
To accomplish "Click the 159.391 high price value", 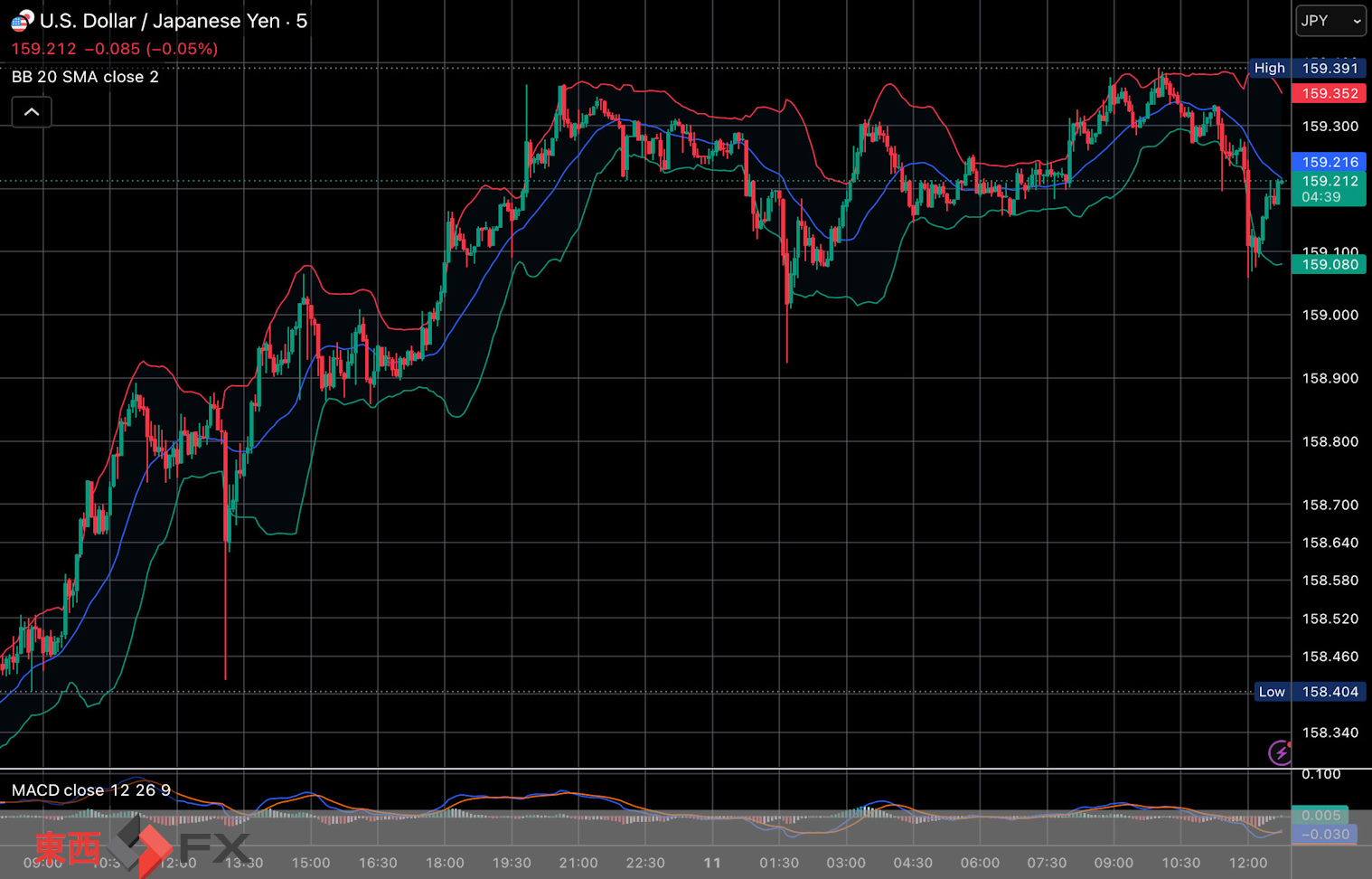I will coord(1329,68).
